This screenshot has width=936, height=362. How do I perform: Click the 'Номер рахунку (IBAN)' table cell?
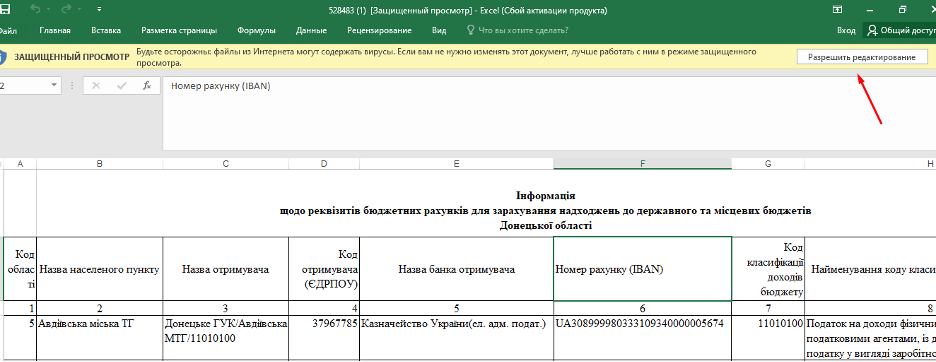tap(642, 269)
